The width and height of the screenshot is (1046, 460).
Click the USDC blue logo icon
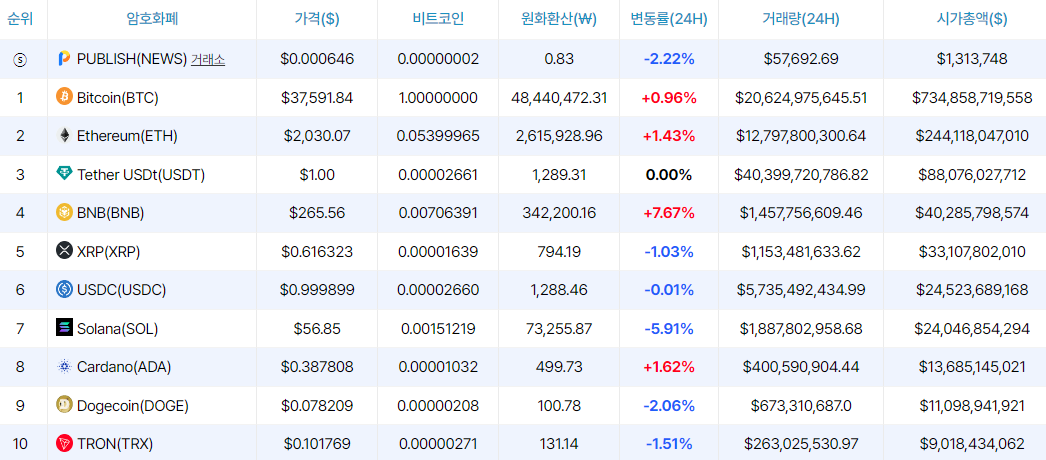(64, 289)
